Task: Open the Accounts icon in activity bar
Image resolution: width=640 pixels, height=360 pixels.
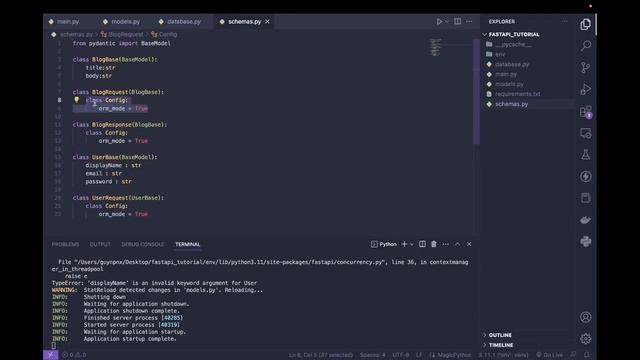Action: tap(585, 317)
